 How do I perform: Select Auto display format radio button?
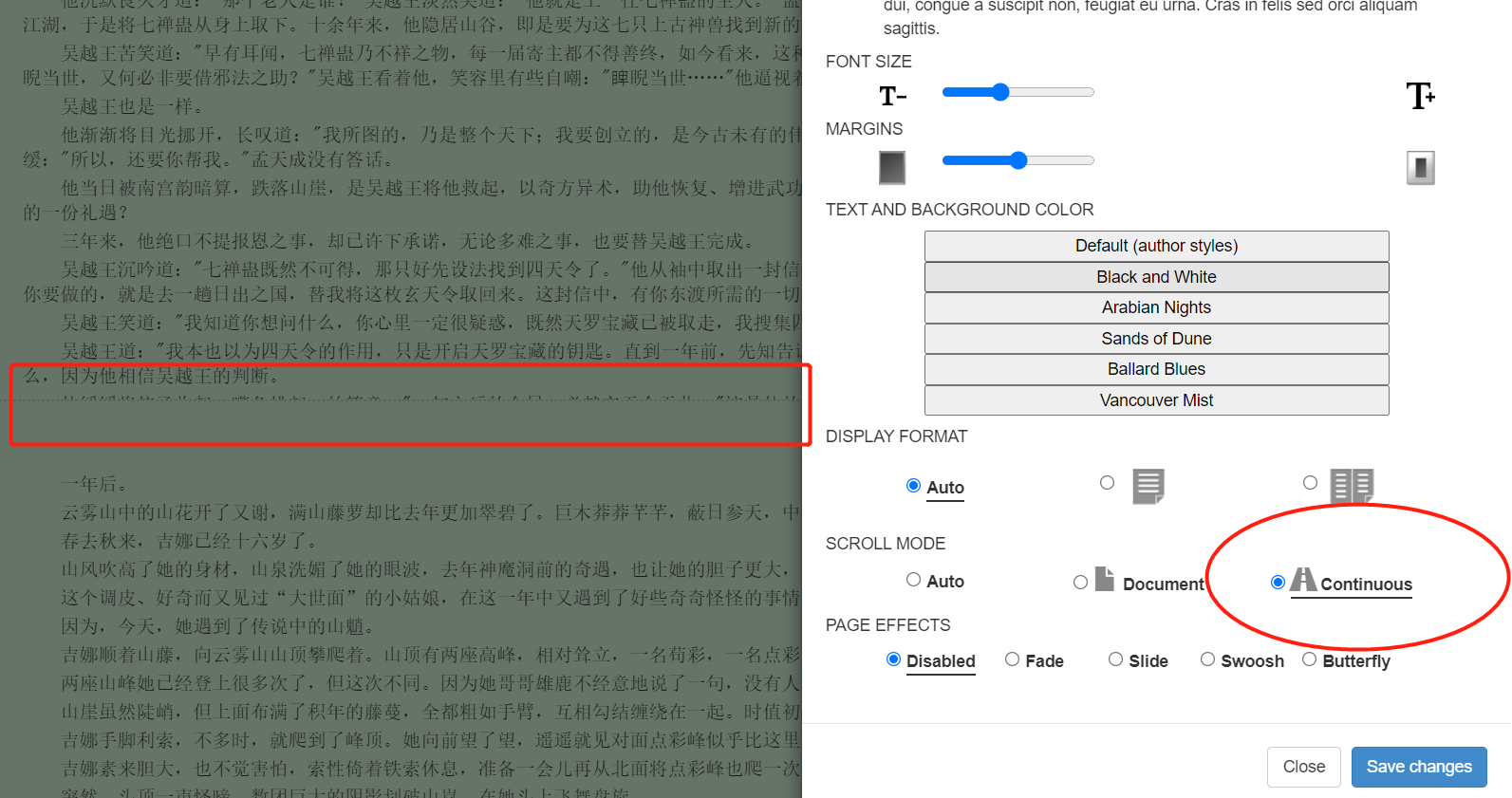[913, 486]
